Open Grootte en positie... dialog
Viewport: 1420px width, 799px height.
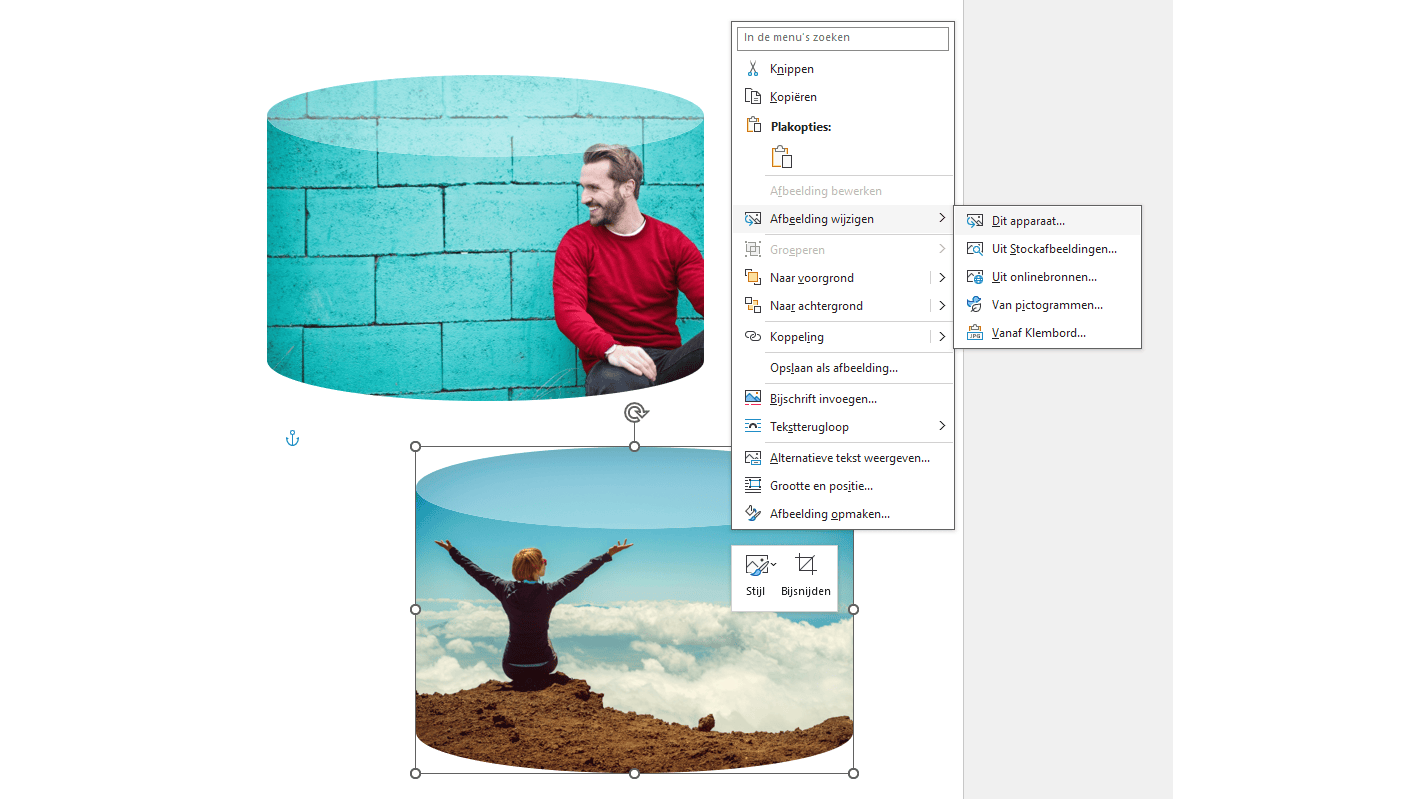click(842, 486)
